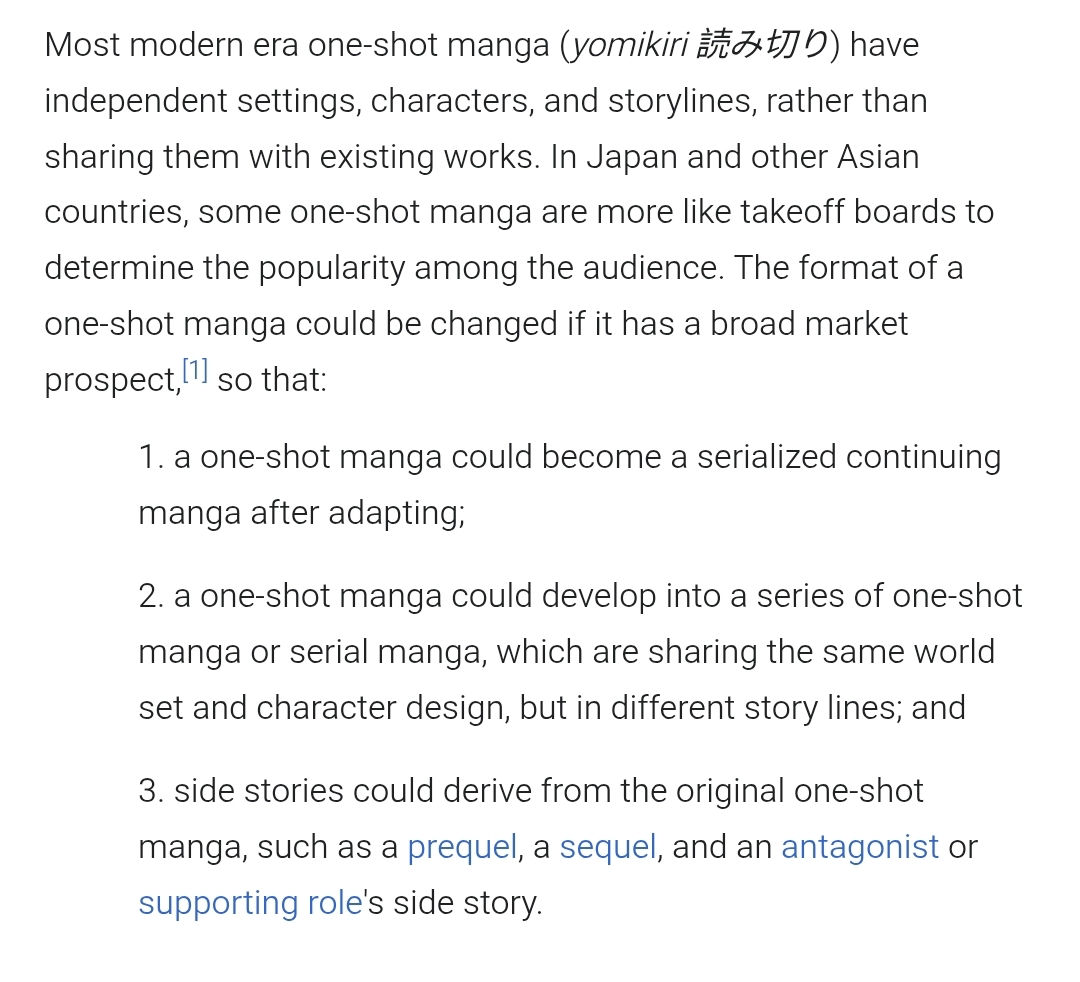Follow the "antagonist" link
1080x982 pixels.
coord(860,847)
